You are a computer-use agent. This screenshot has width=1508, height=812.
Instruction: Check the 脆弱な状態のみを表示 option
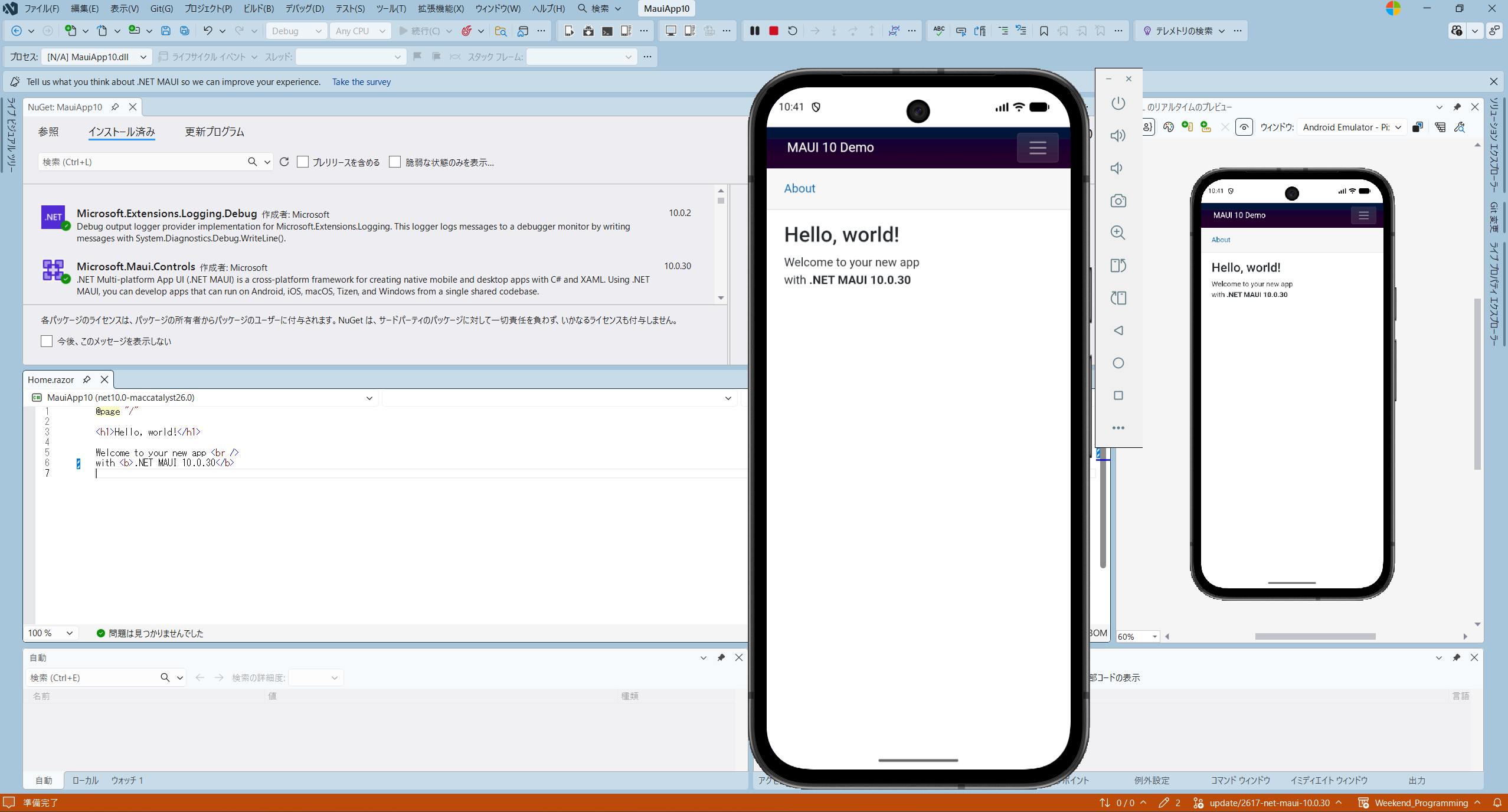[395, 162]
